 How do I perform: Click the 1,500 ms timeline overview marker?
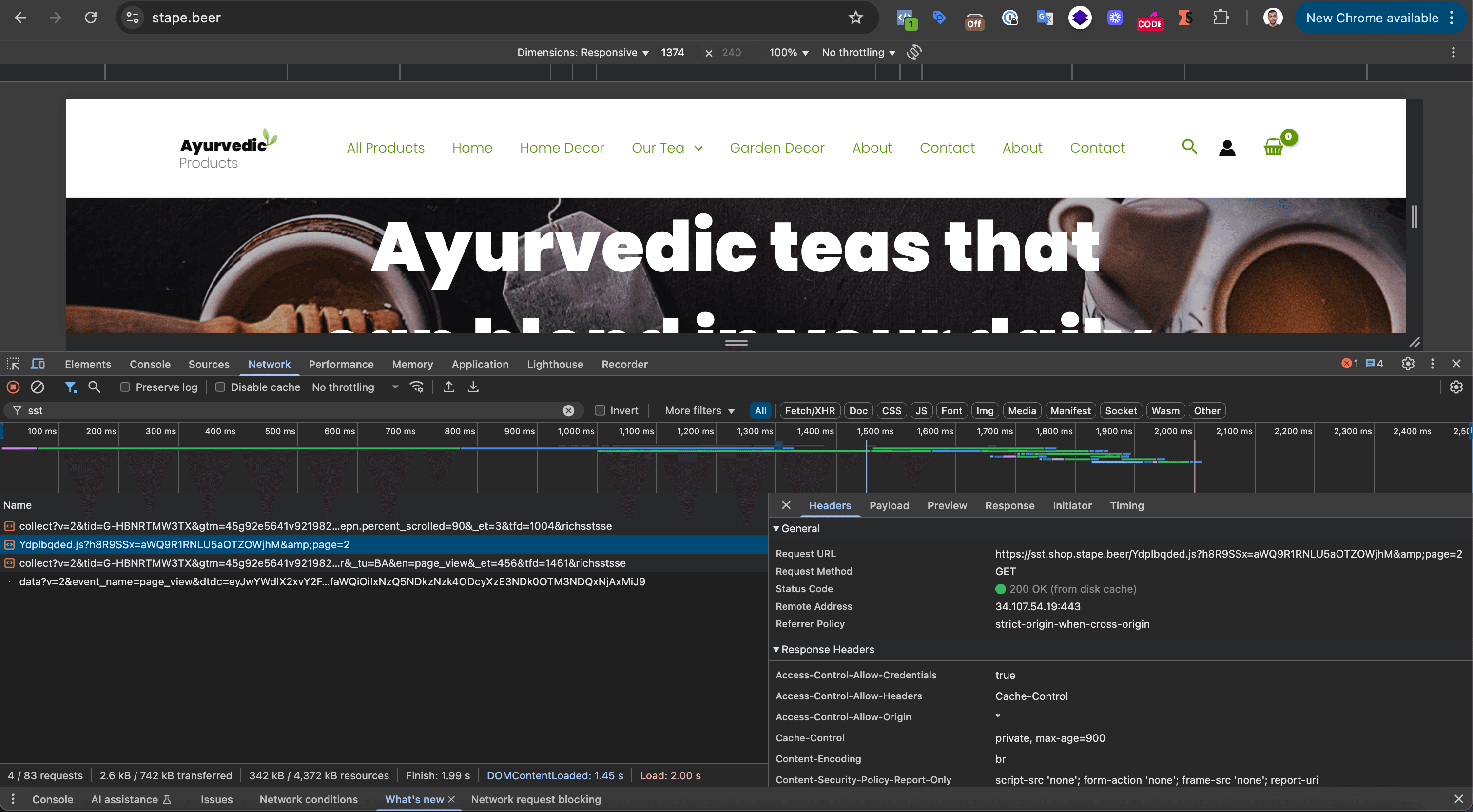875,431
